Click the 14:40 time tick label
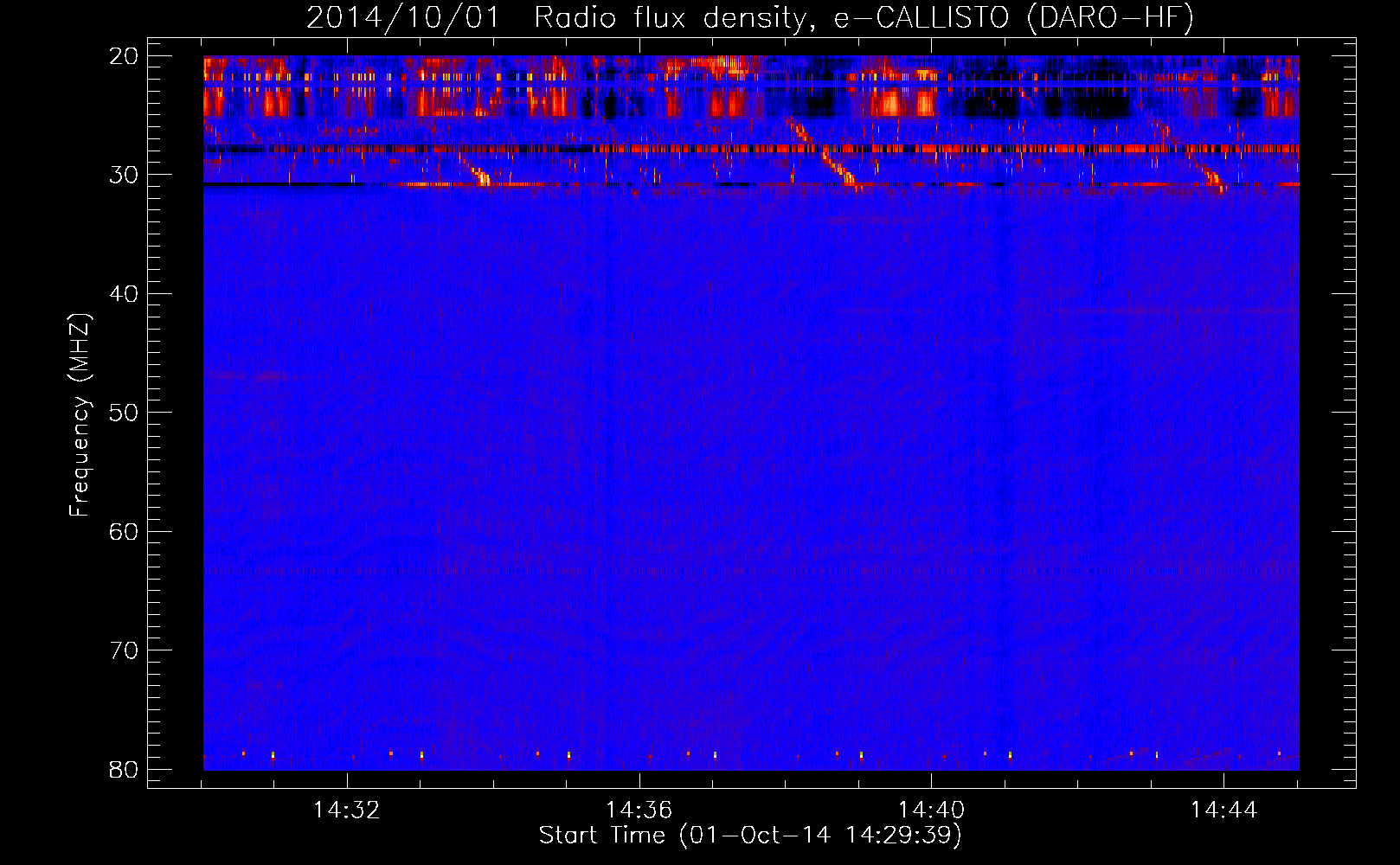The width and height of the screenshot is (1400, 865). pos(931,811)
